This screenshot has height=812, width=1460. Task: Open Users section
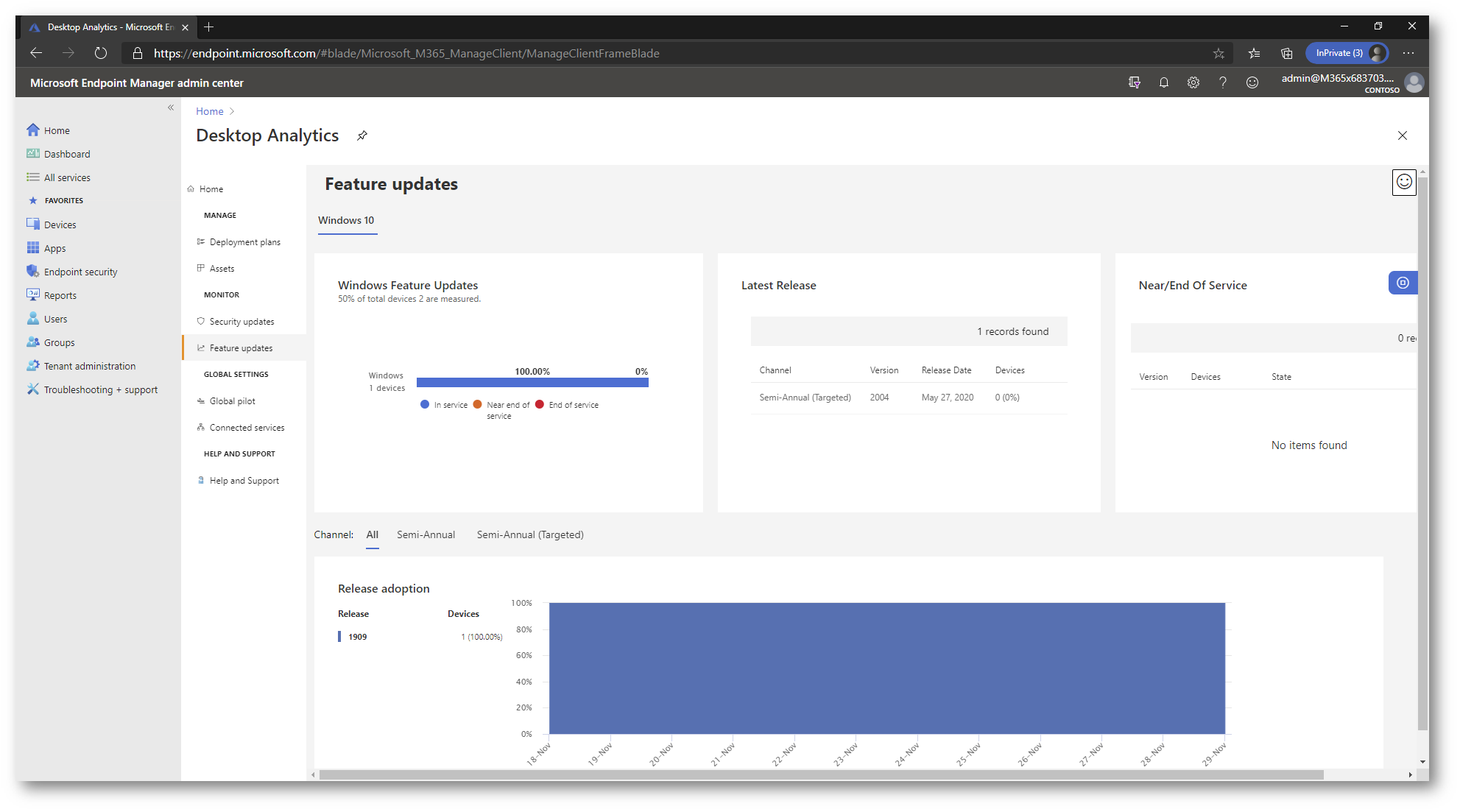(x=55, y=319)
